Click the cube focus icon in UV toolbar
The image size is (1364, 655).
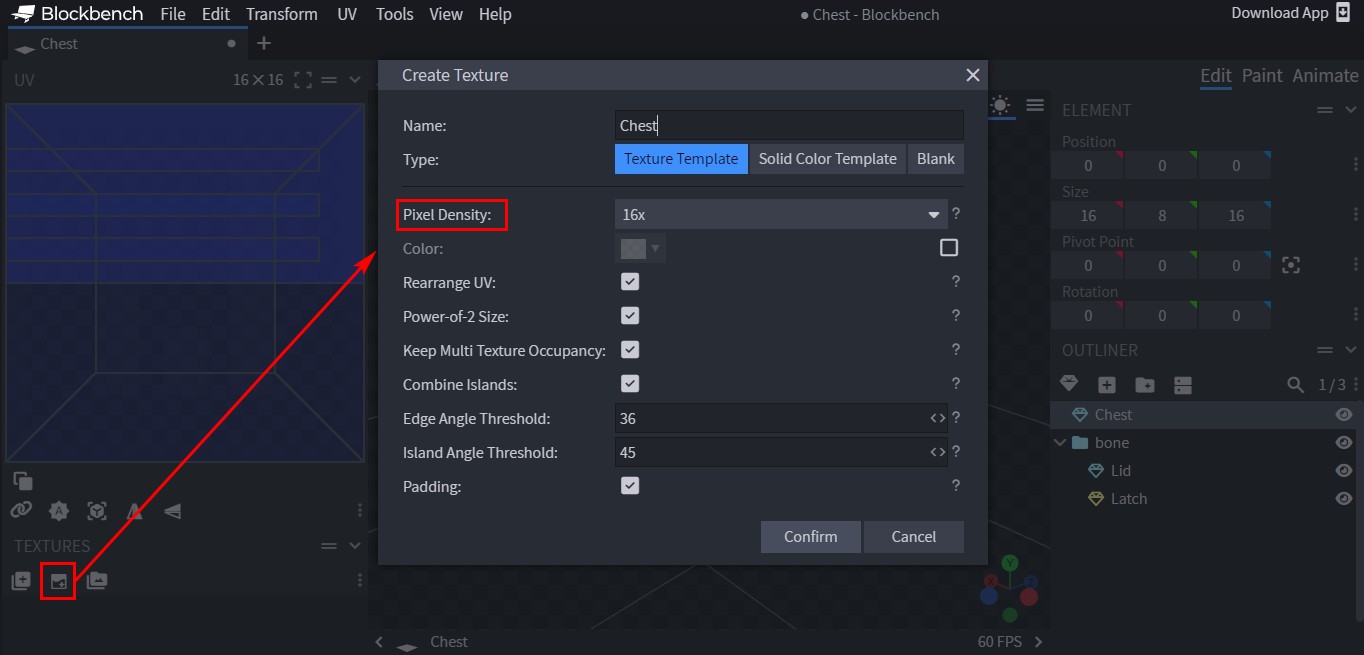pyautogui.click(x=97, y=511)
